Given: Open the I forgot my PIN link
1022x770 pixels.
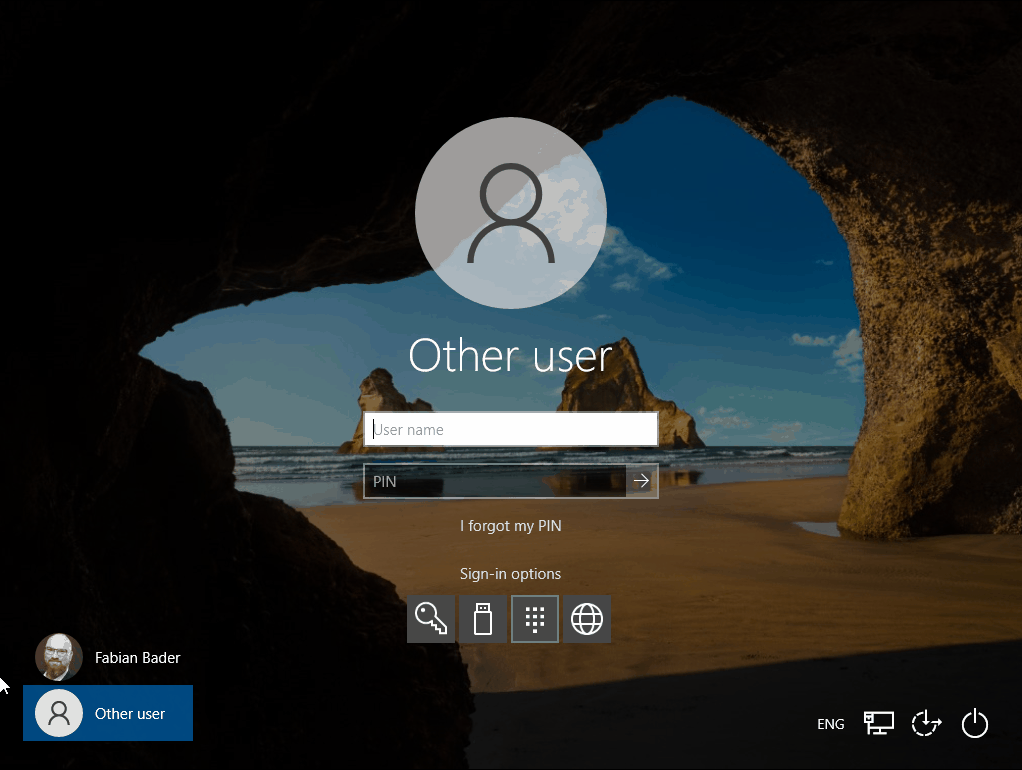Looking at the screenshot, I should click(510, 525).
